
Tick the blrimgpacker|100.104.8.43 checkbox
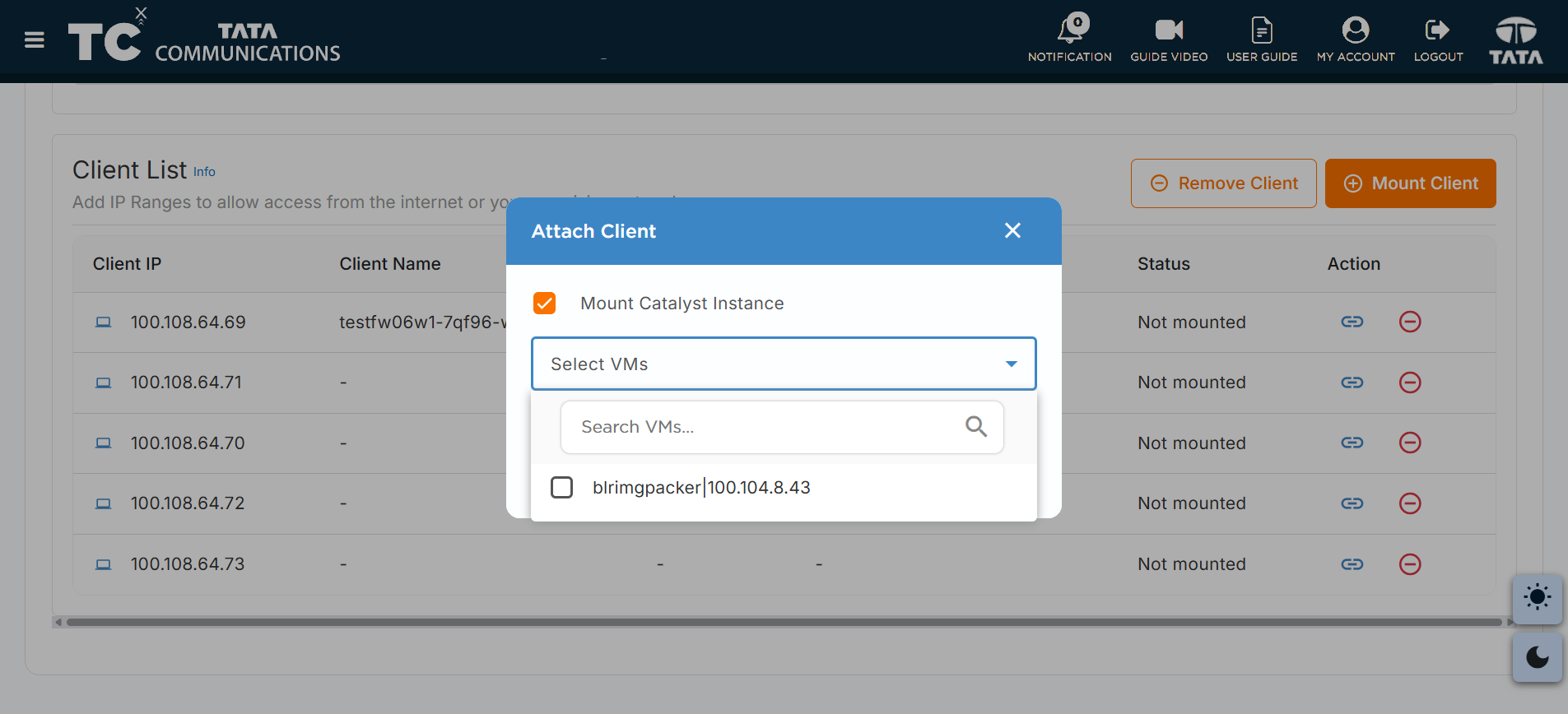click(561, 488)
